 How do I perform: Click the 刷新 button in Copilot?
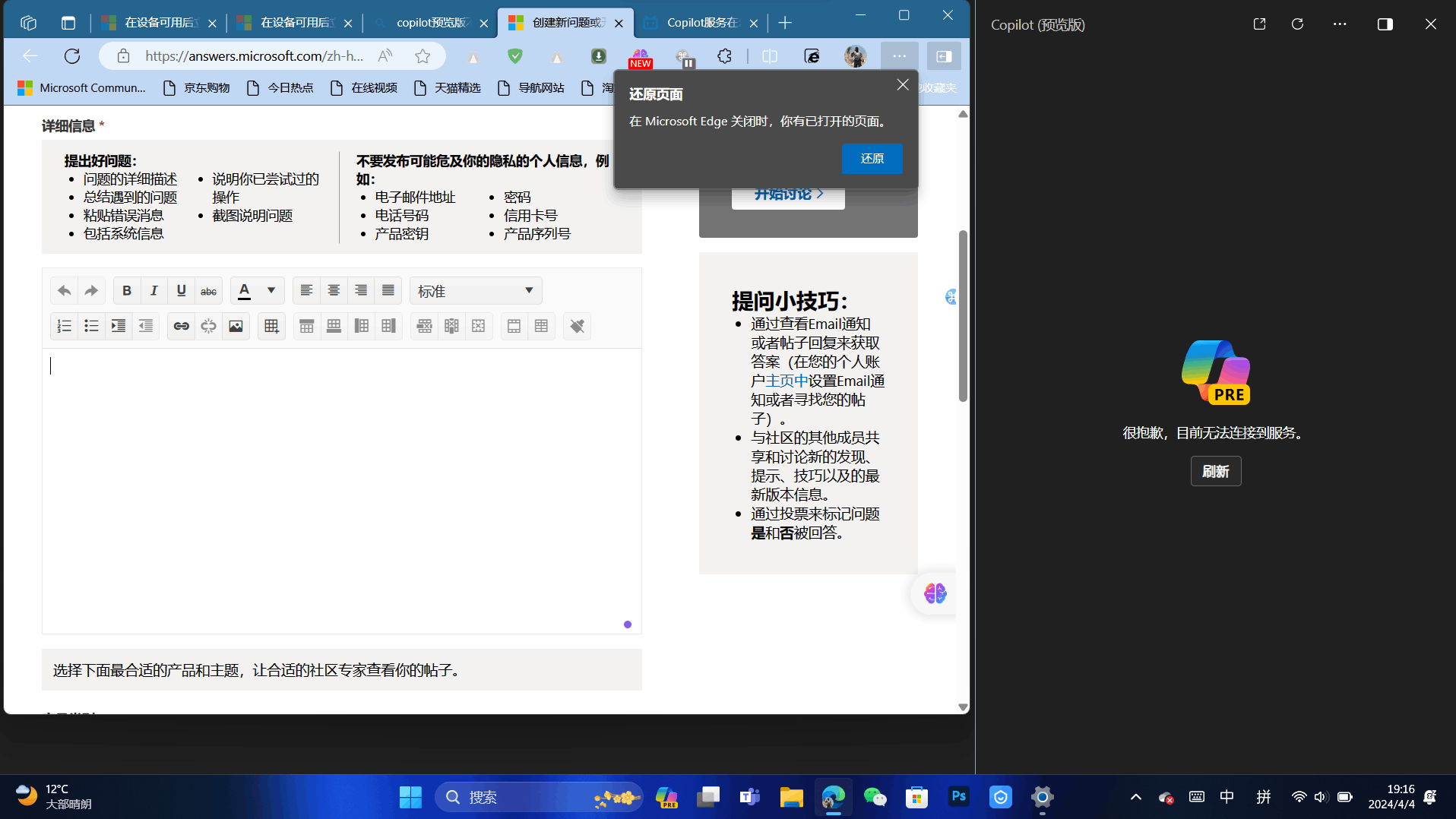click(1216, 472)
